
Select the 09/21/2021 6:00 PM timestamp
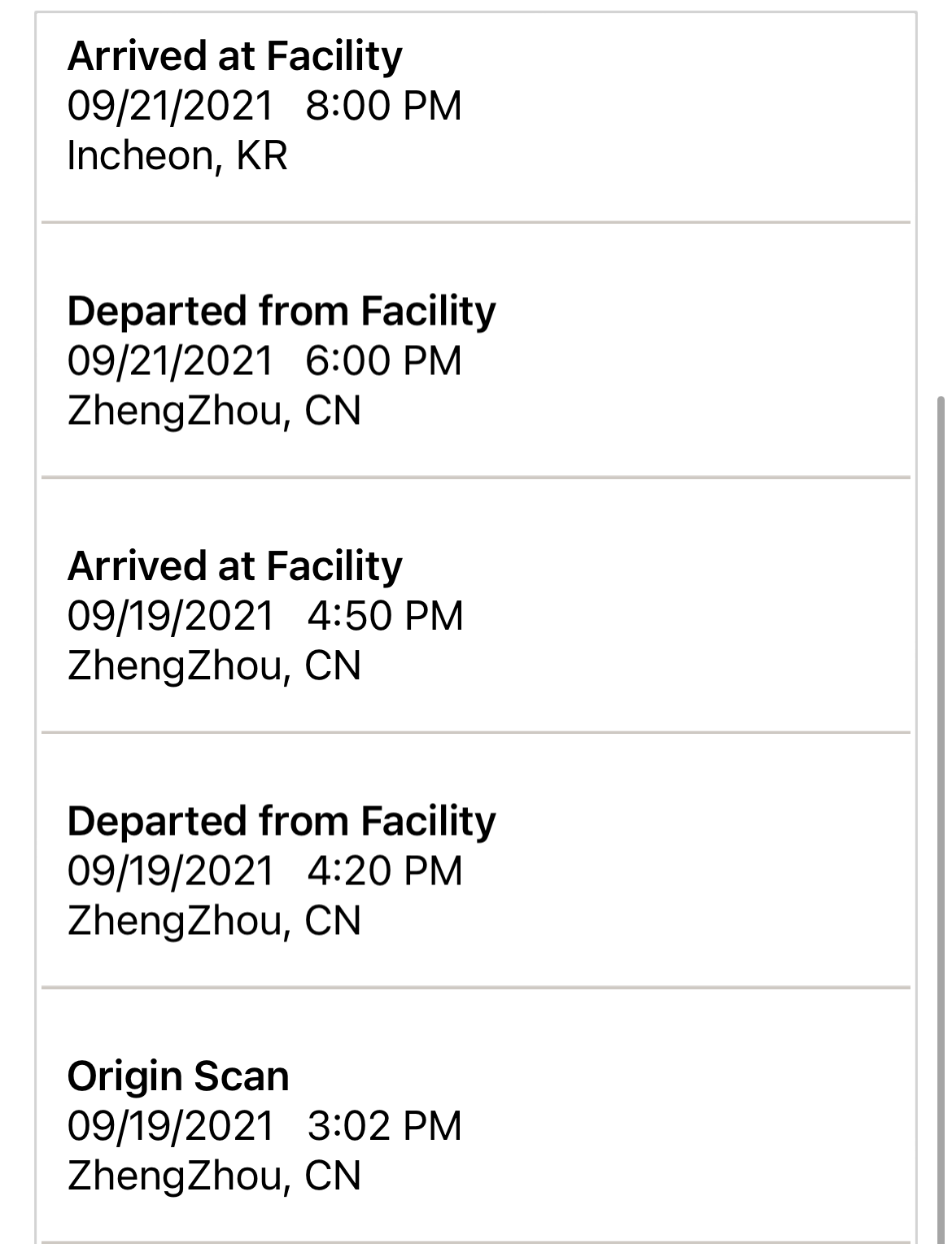pyautogui.click(x=264, y=360)
